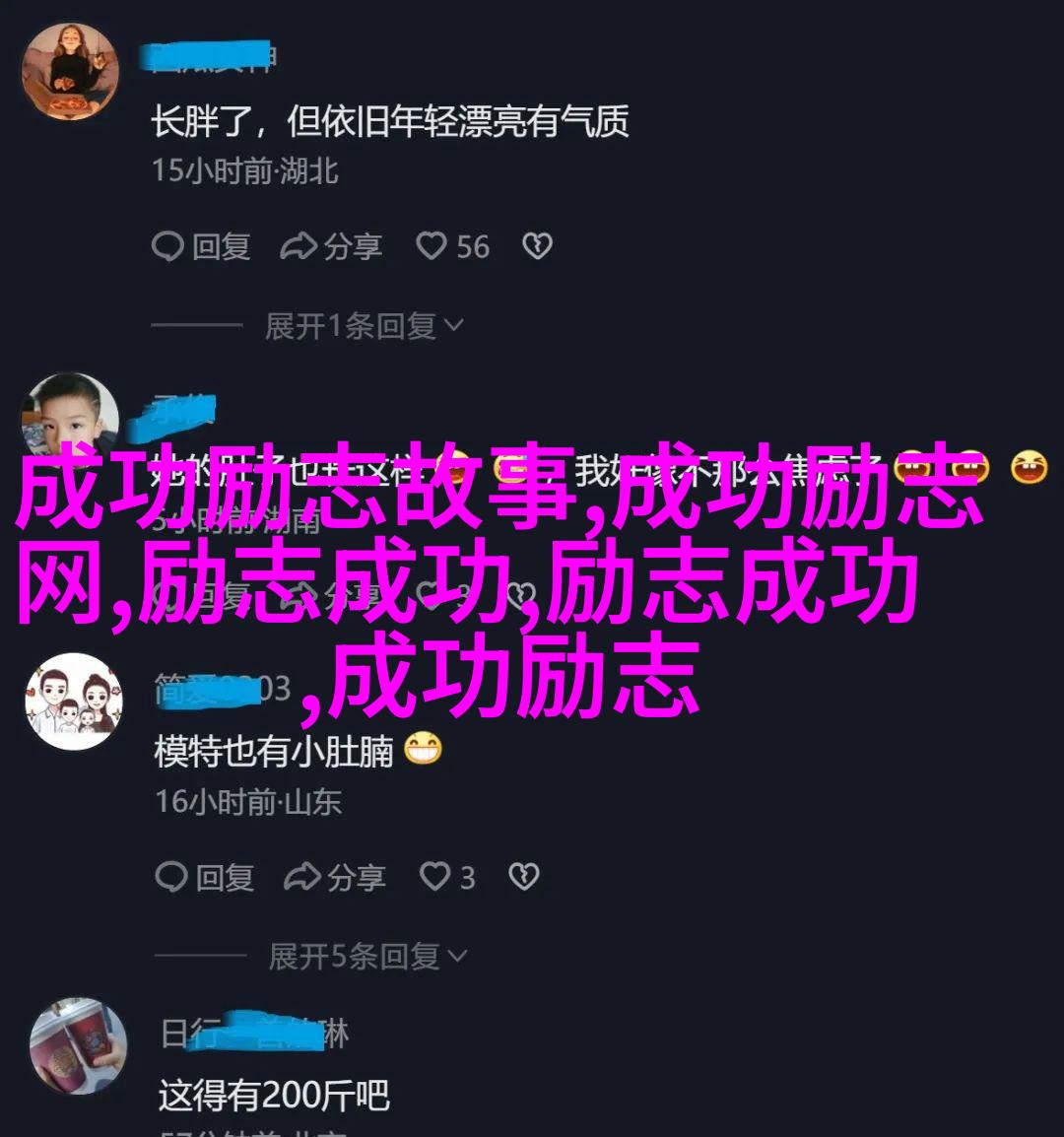Image resolution: width=1064 pixels, height=1137 pixels.
Task: Open username ending in 03
Action: (223, 688)
